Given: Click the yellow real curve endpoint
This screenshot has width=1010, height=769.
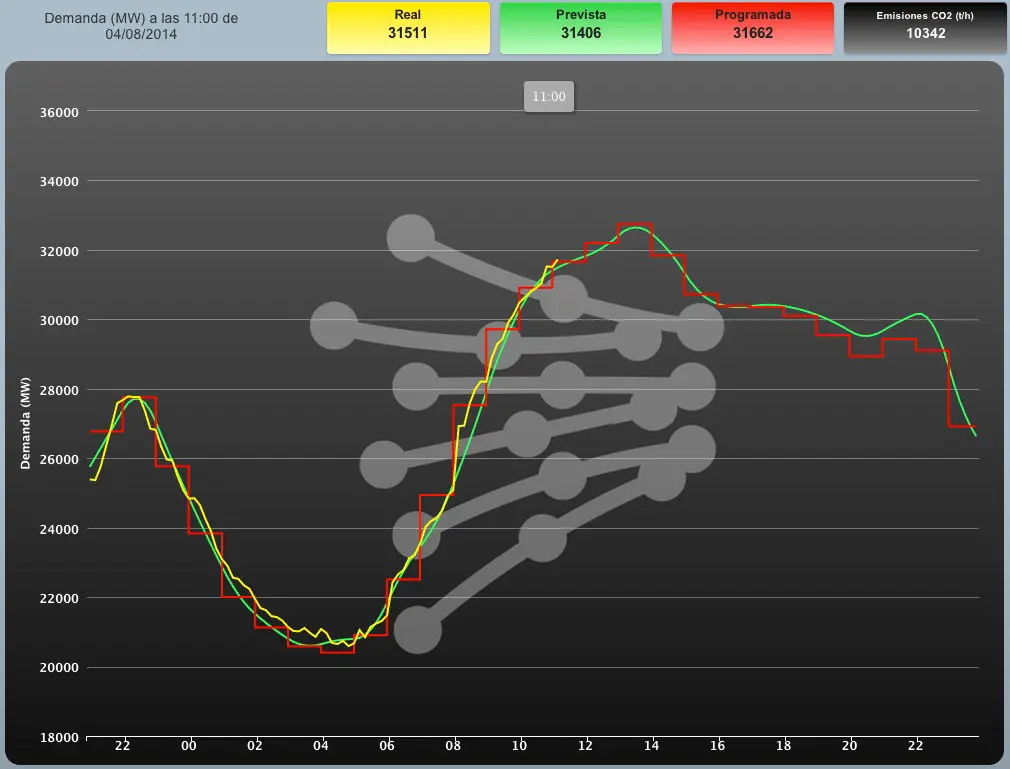Looking at the screenshot, I should tap(557, 260).
